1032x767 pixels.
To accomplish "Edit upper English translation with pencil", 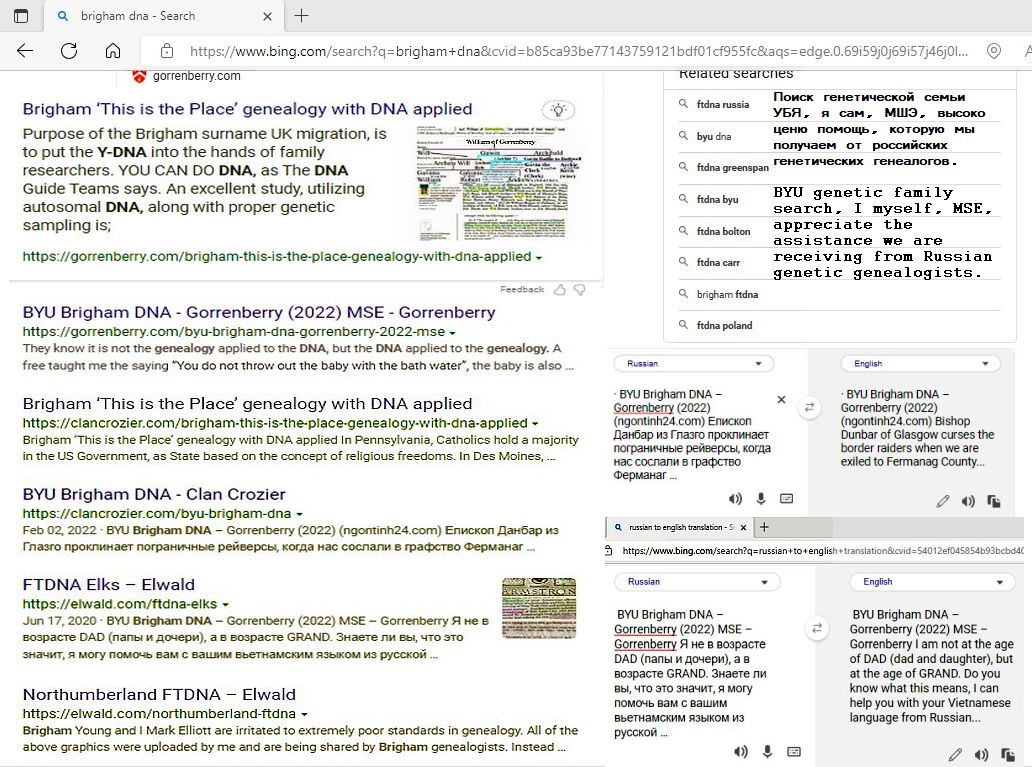I will coord(942,502).
